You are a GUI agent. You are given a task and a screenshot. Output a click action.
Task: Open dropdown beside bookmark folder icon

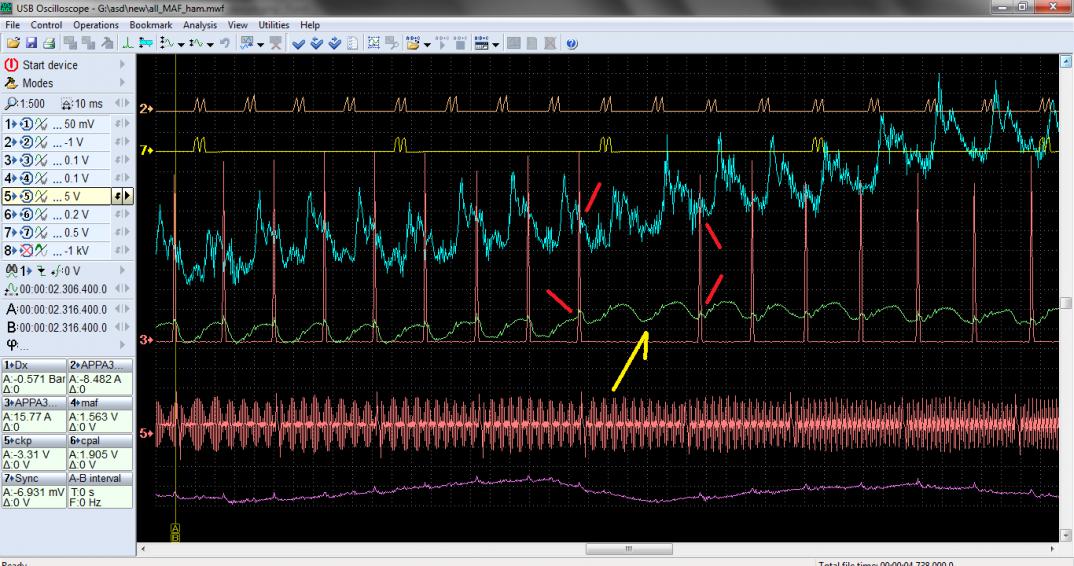[427, 45]
